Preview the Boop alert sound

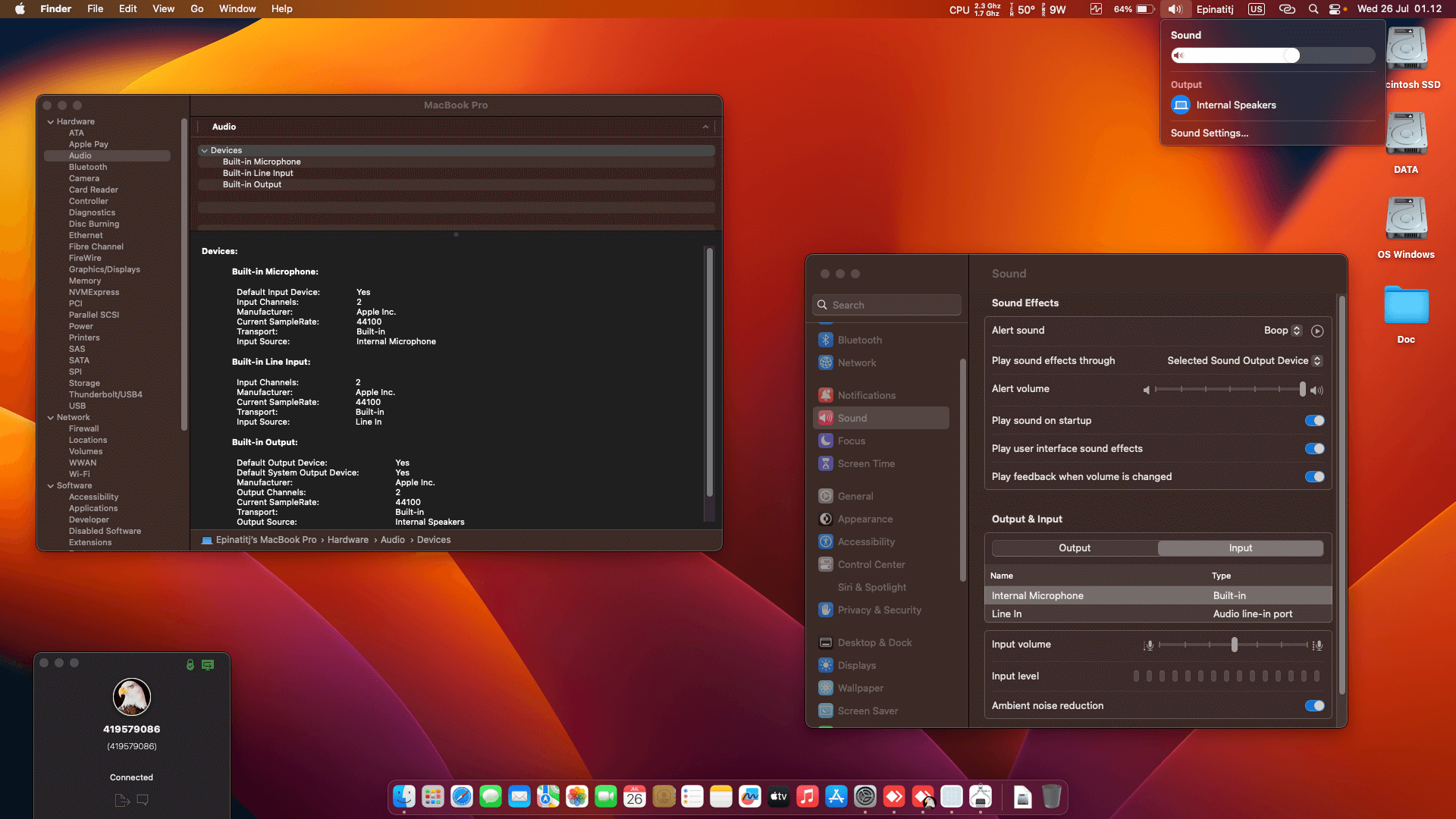coord(1317,331)
